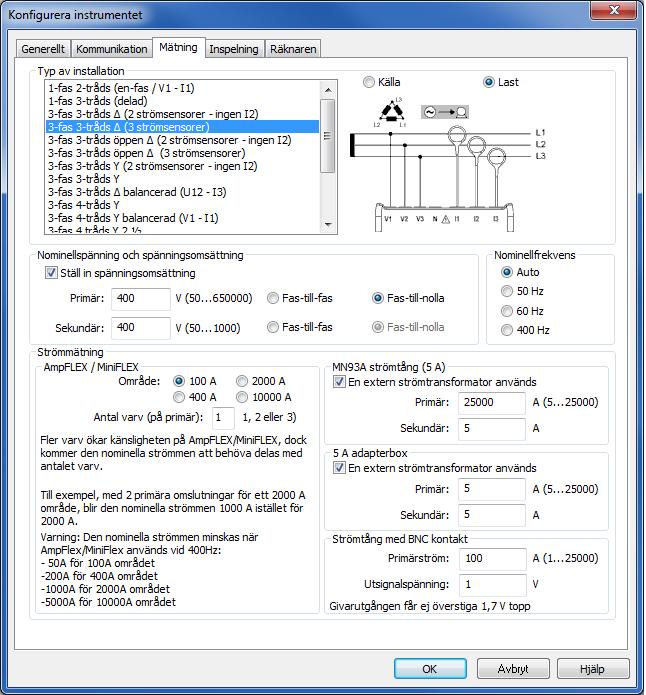Select 1-fas 2-tråds (en-fas / V1 - I1)

tap(182, 88)
